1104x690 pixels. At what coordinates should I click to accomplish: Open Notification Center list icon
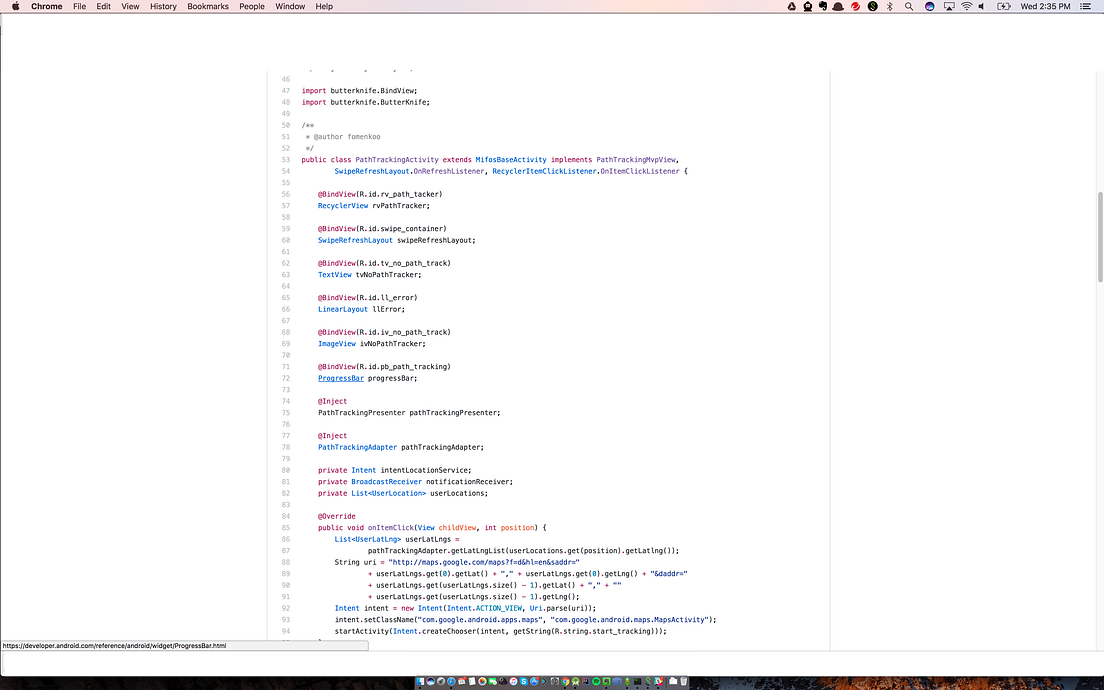1086,6
